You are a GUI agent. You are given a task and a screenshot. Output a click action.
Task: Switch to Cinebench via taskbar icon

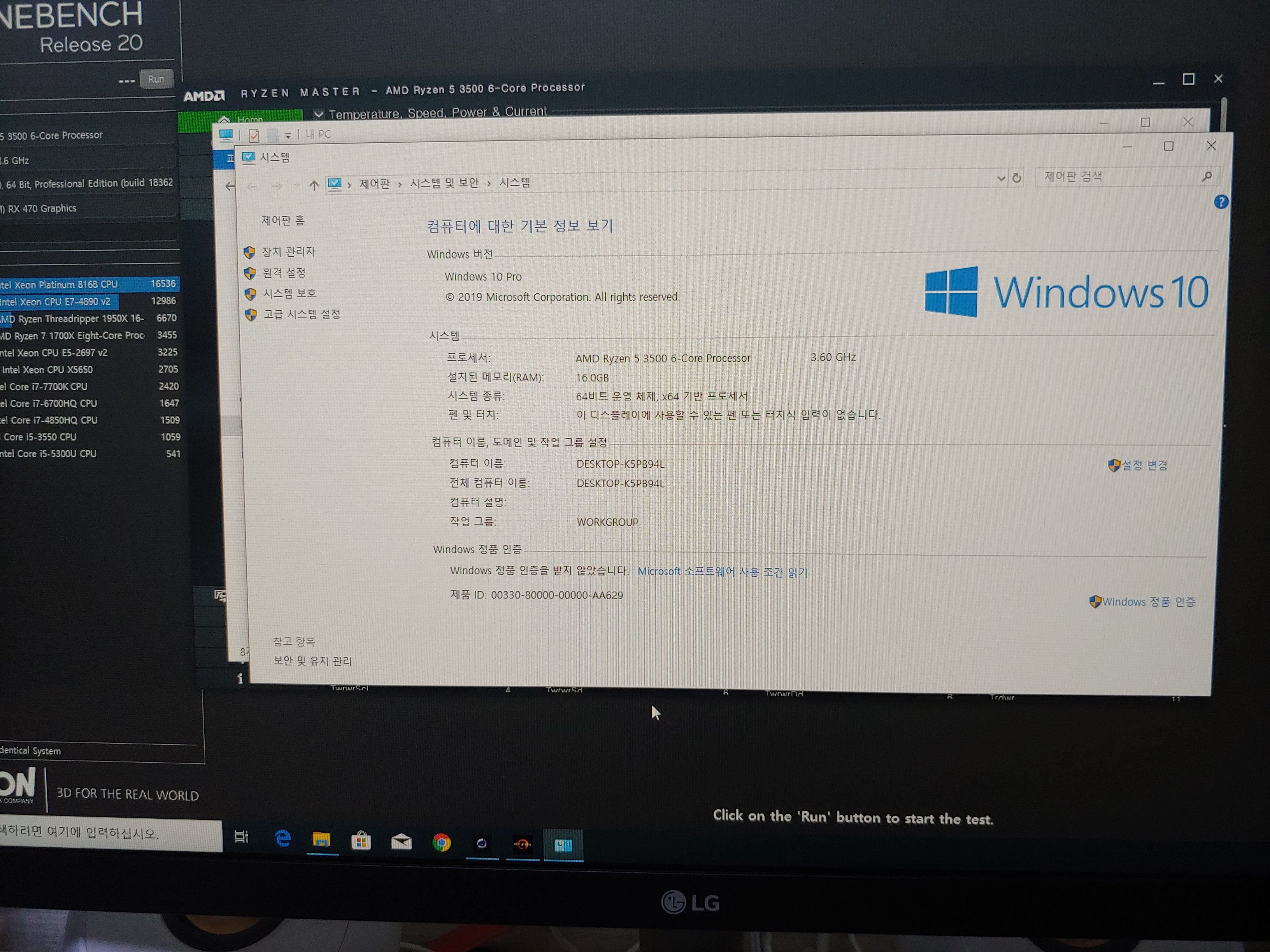[482, 843]
